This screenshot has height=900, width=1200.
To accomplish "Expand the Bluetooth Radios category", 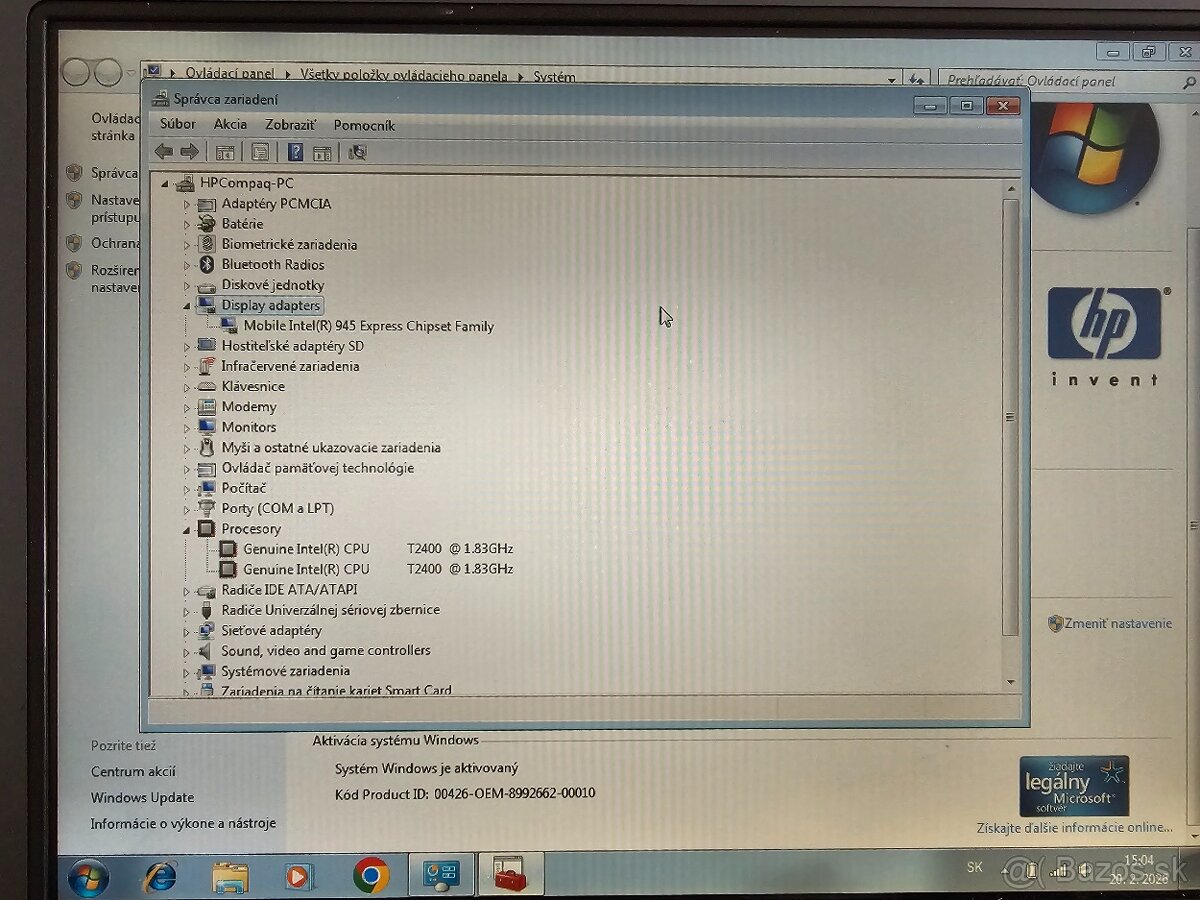I will point(188,264).
